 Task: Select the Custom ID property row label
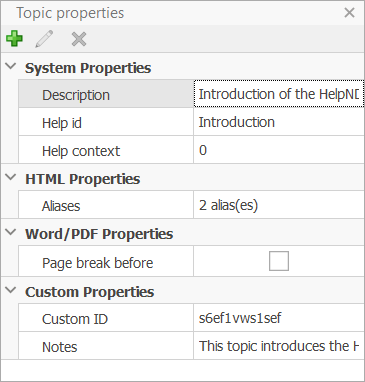[x=106, y=318]
